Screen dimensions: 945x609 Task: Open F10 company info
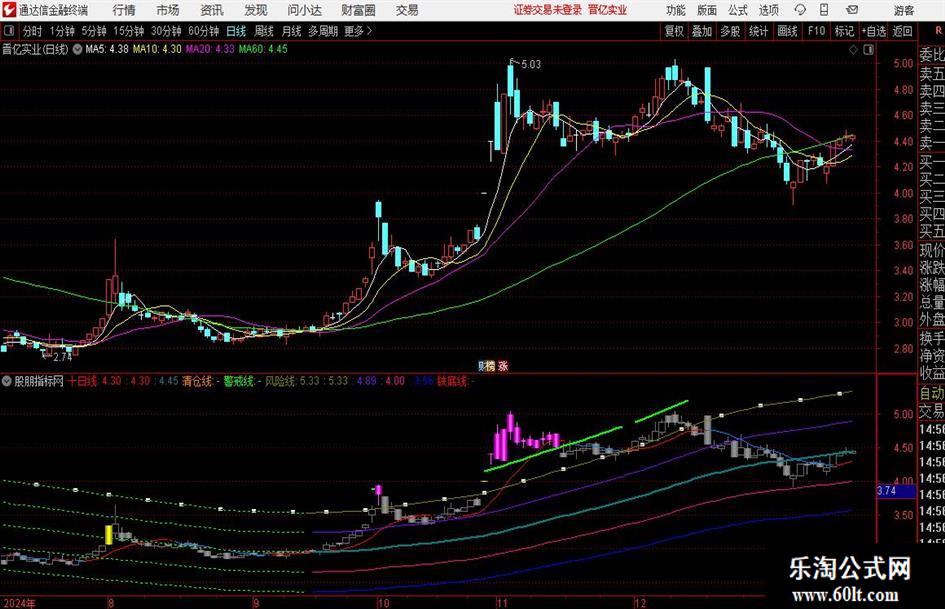point(816,31)
